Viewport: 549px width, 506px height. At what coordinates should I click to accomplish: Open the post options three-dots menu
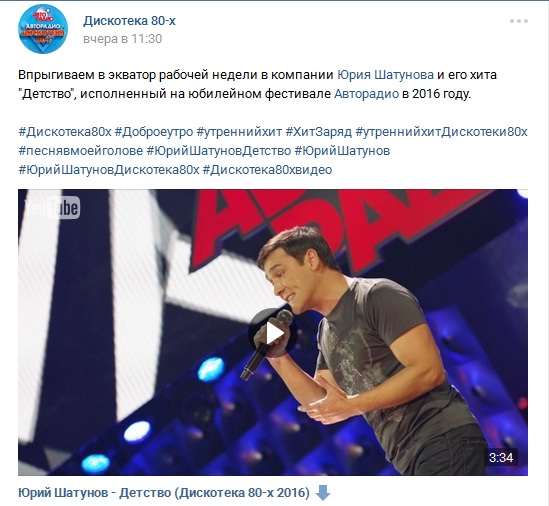click(519, 21)
